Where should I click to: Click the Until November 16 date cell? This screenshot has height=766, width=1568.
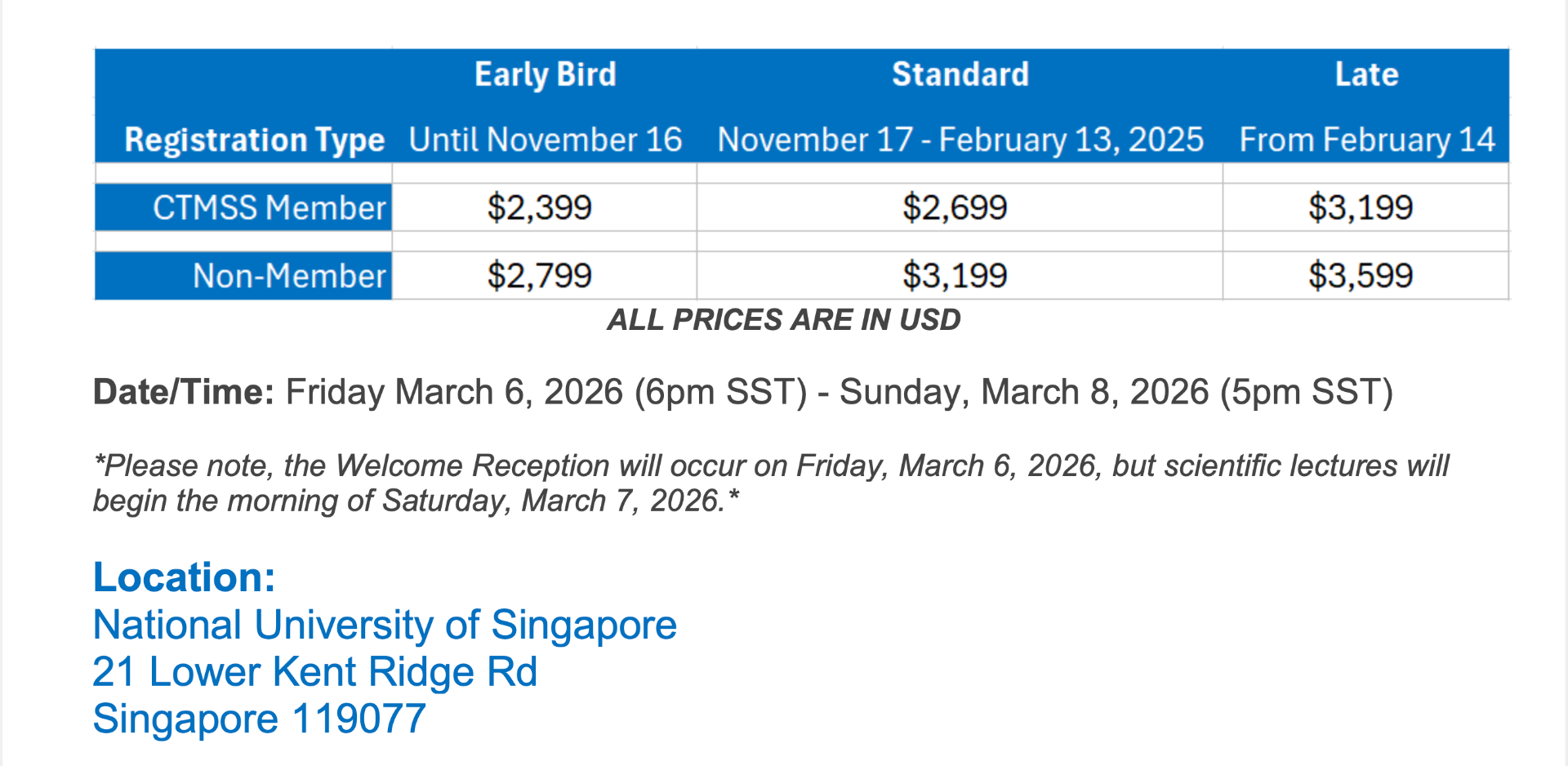coord(545,140)
